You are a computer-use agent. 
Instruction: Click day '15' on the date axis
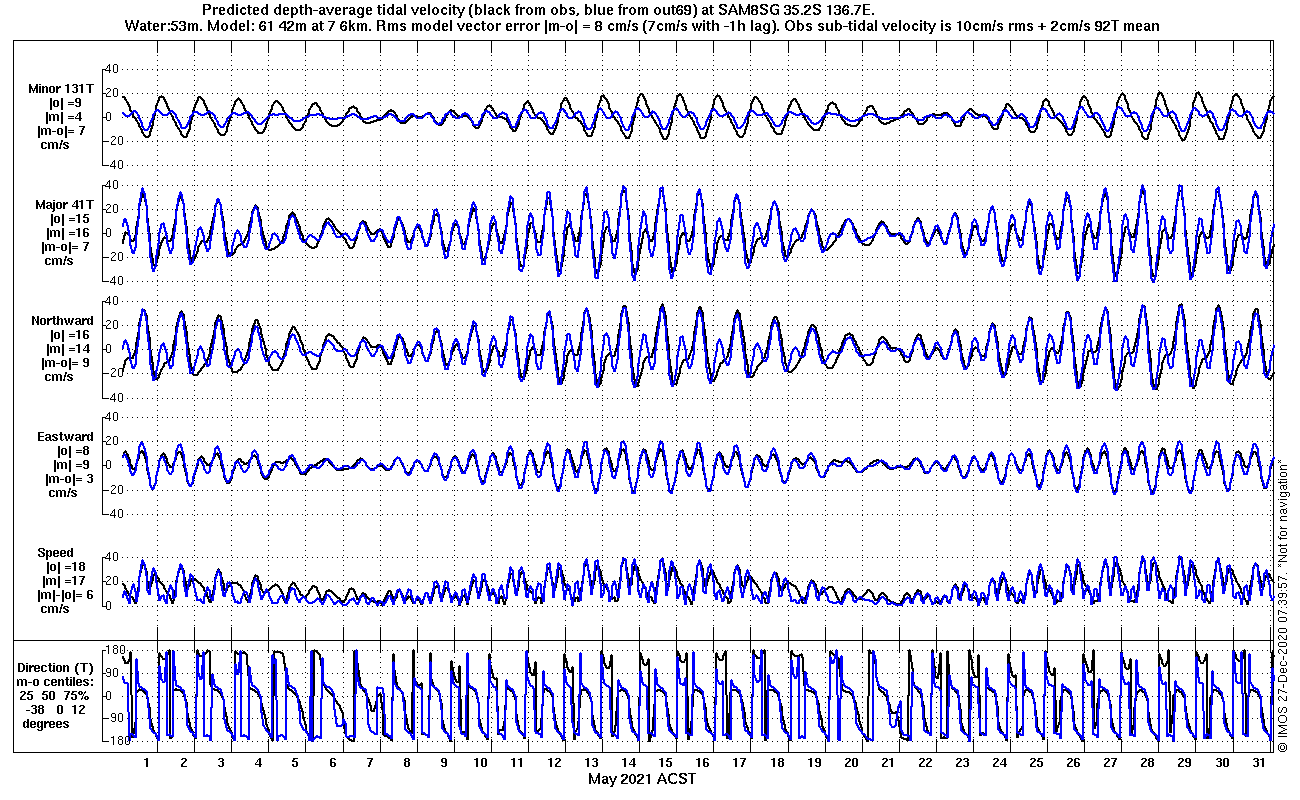pyautogui.click(x=666, y=763)
